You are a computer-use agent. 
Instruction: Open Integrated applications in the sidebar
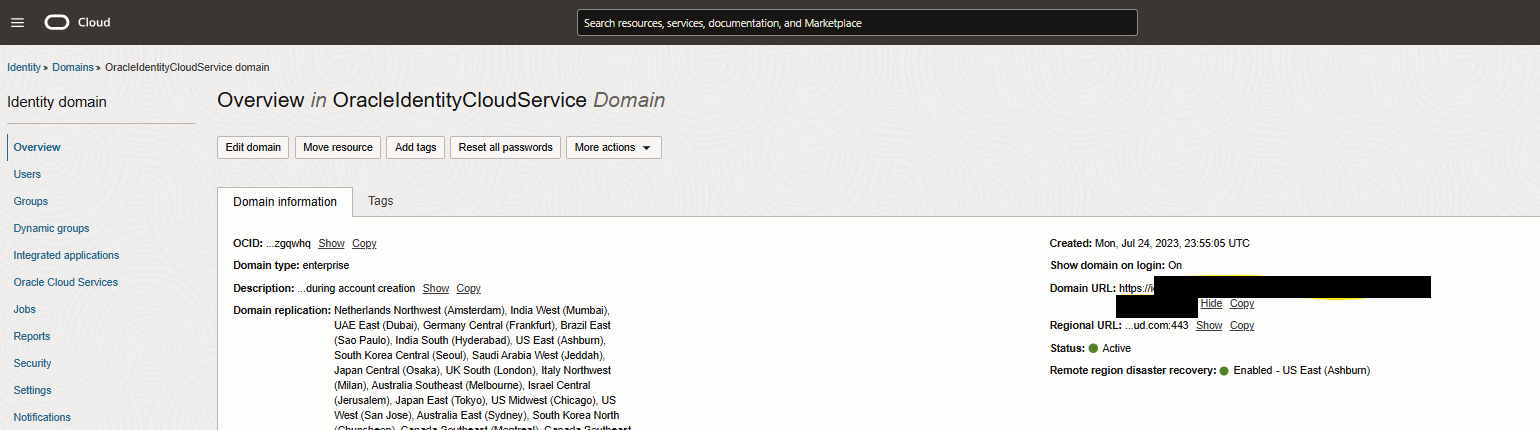(x=66, y=255)
